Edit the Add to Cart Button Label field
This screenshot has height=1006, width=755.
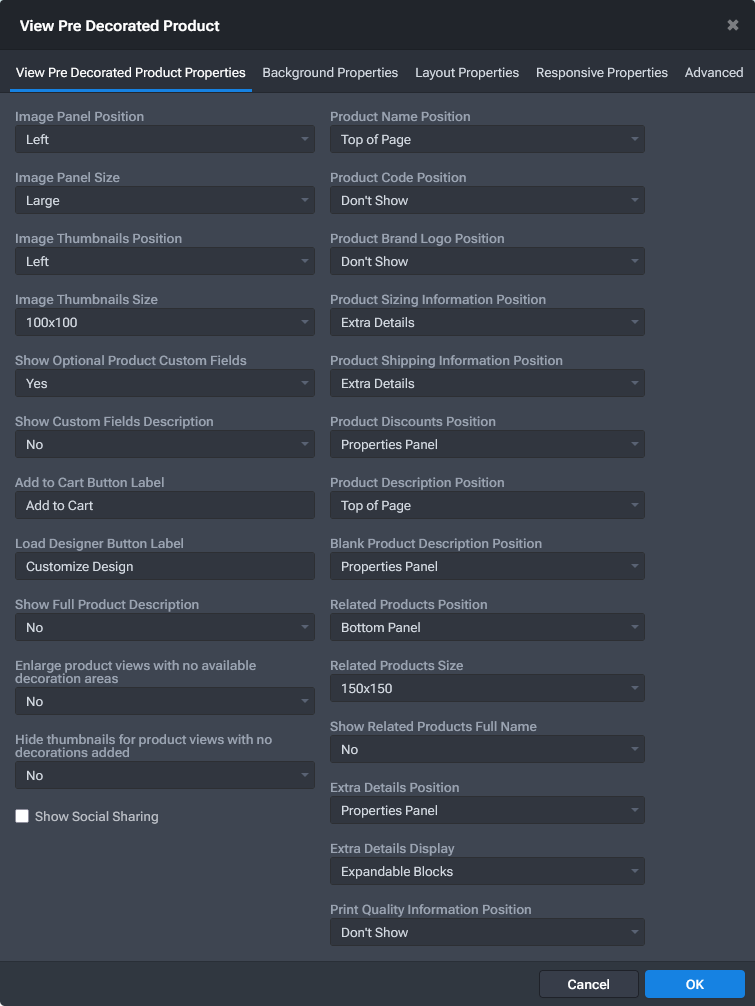click(164, 505)
